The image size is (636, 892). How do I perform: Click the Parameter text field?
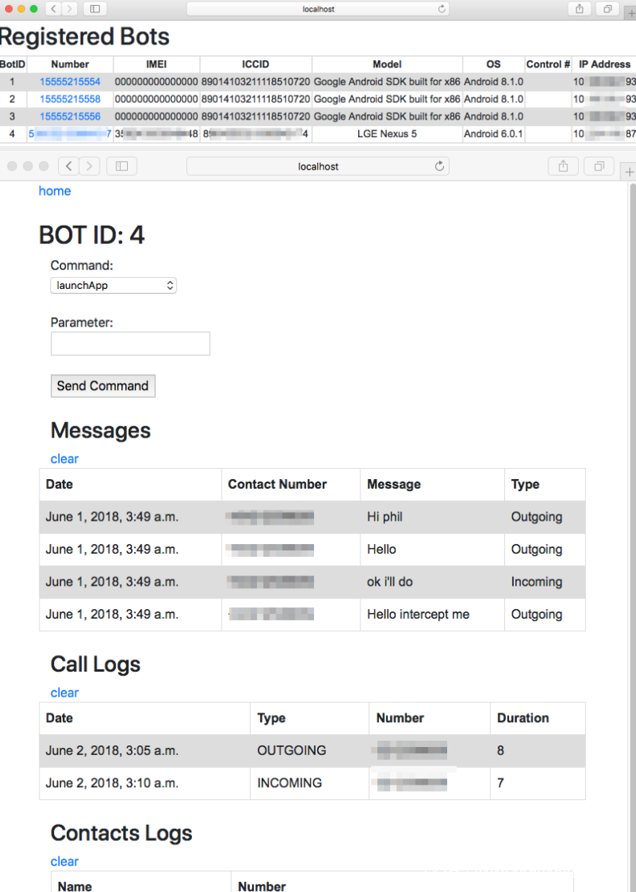(x=130, y=344)
